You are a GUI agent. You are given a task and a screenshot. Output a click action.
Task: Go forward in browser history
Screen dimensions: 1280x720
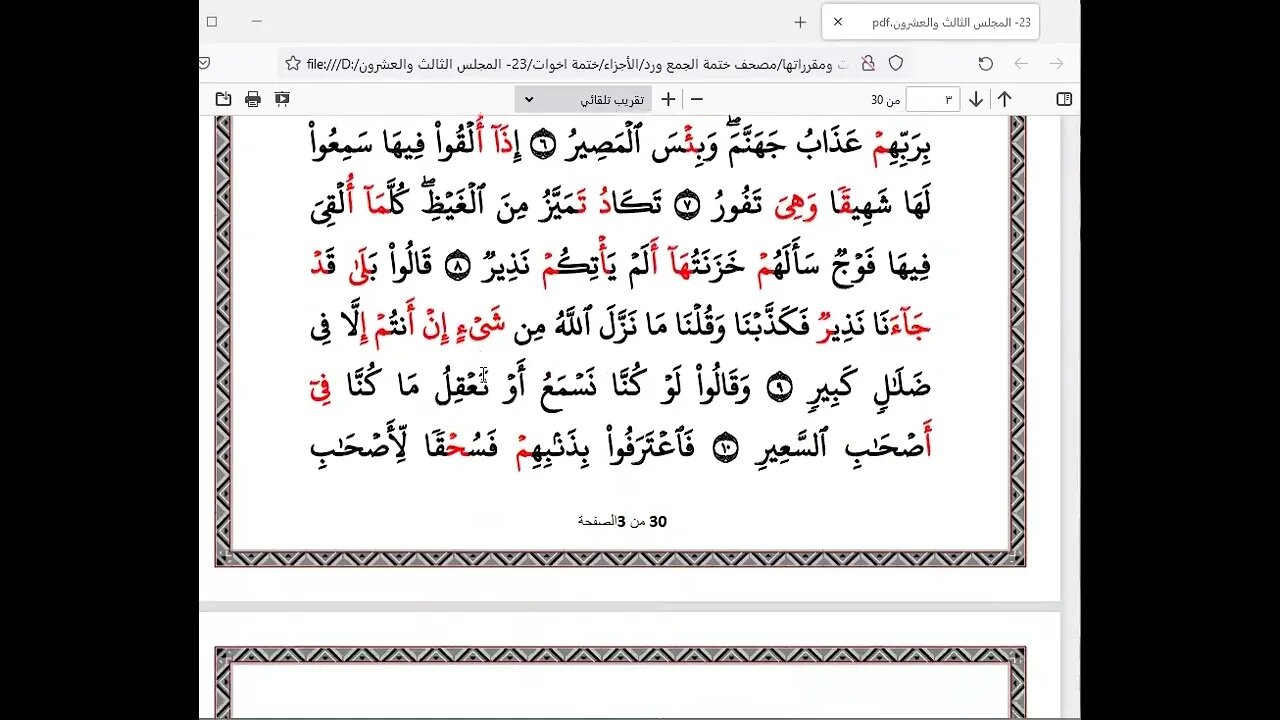1021,64
